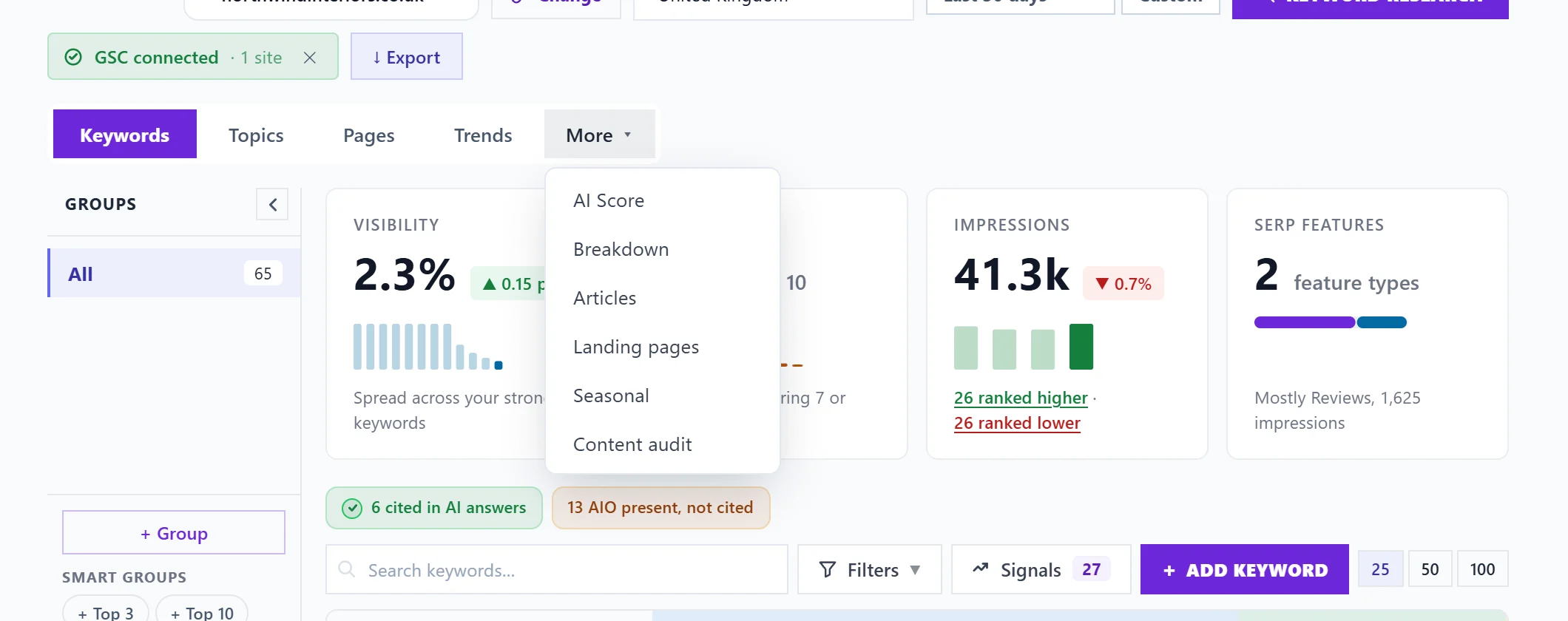Click the search magnifier icon
The height and width of the screenshot is (621, 1568).
(x=346, y=569)
